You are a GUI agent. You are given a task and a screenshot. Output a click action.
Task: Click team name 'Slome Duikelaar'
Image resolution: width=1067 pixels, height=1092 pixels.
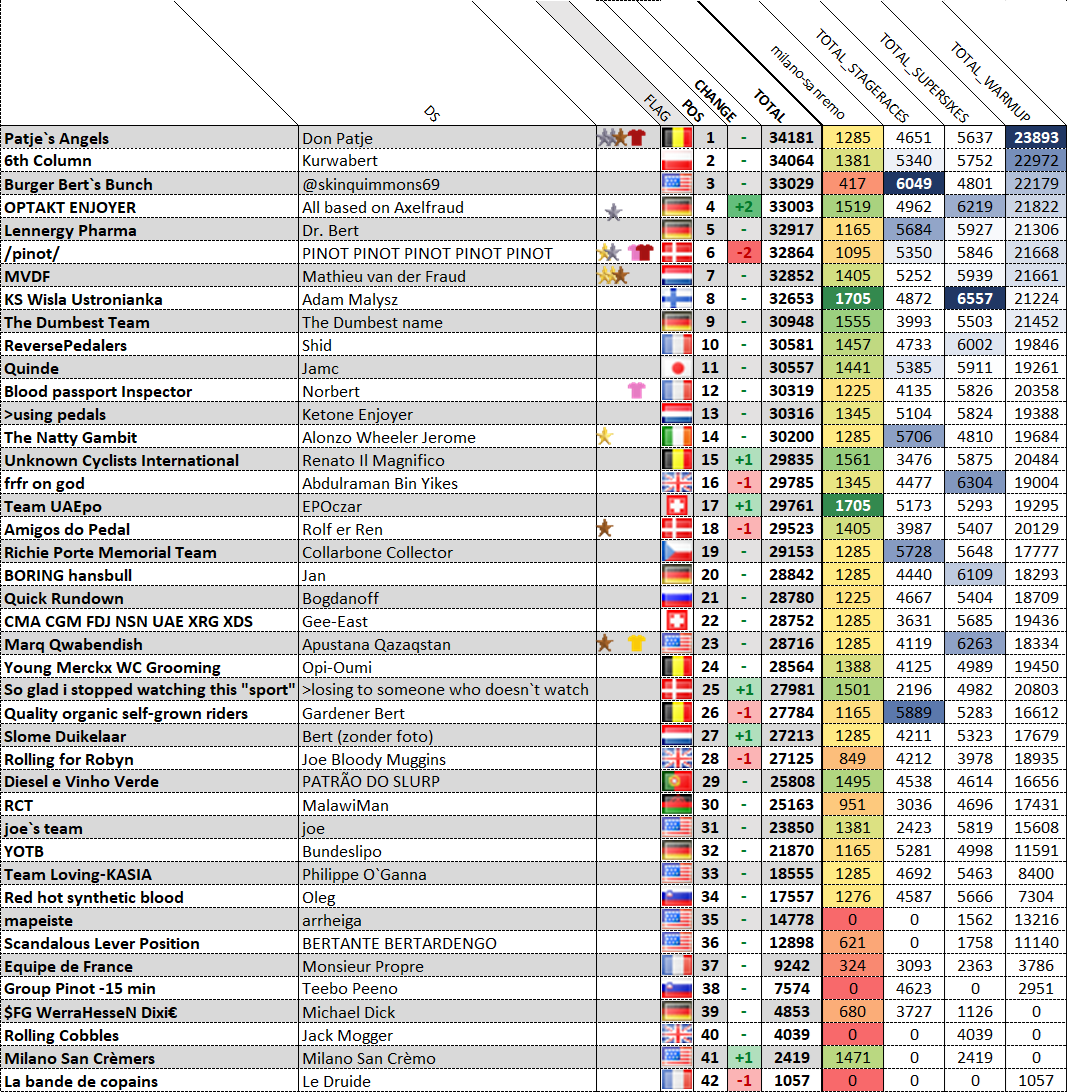click(65, 736)
